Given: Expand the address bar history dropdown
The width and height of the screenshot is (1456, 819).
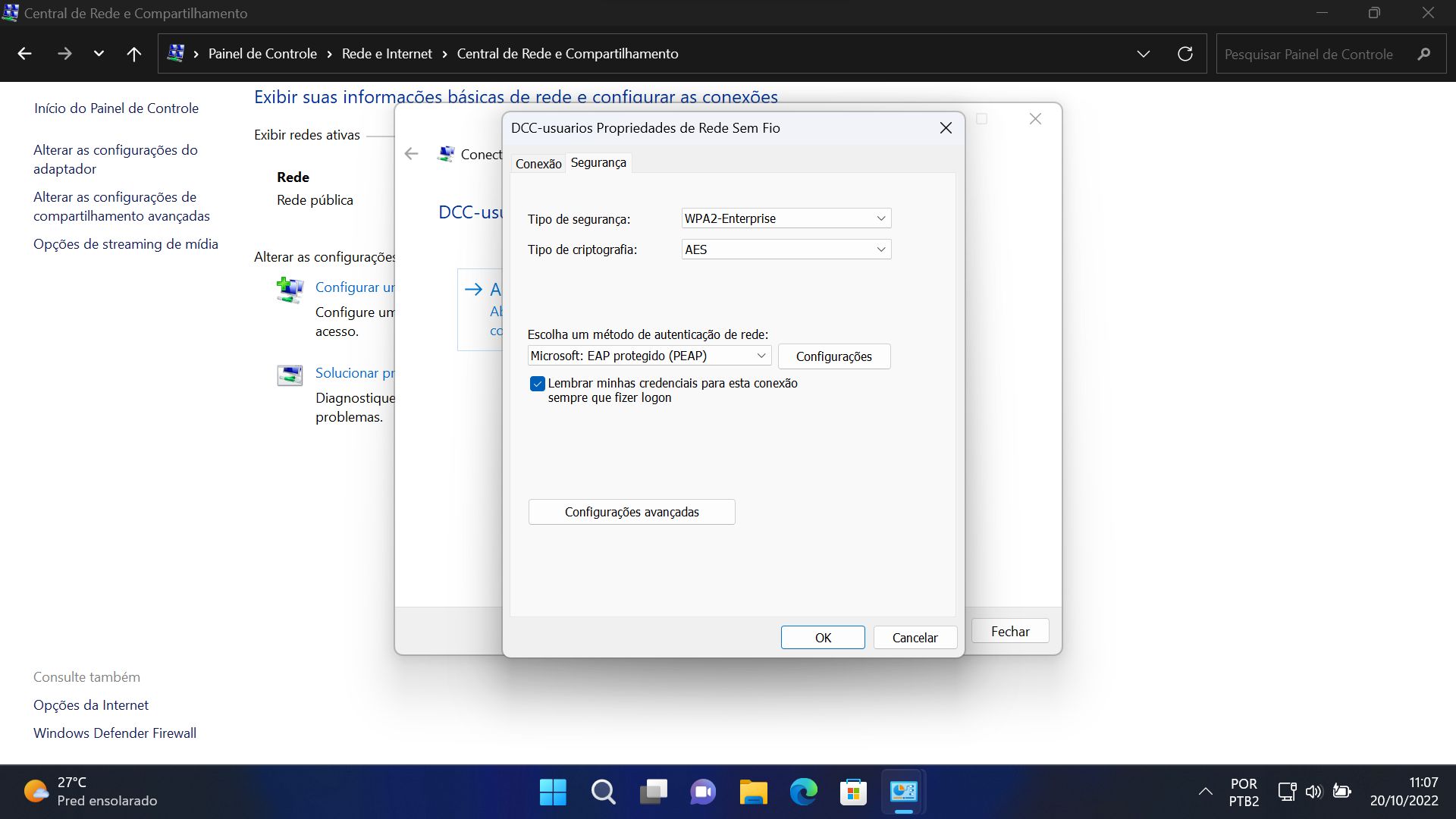Looking at the screenshot, I should [x=1144, y=54].
